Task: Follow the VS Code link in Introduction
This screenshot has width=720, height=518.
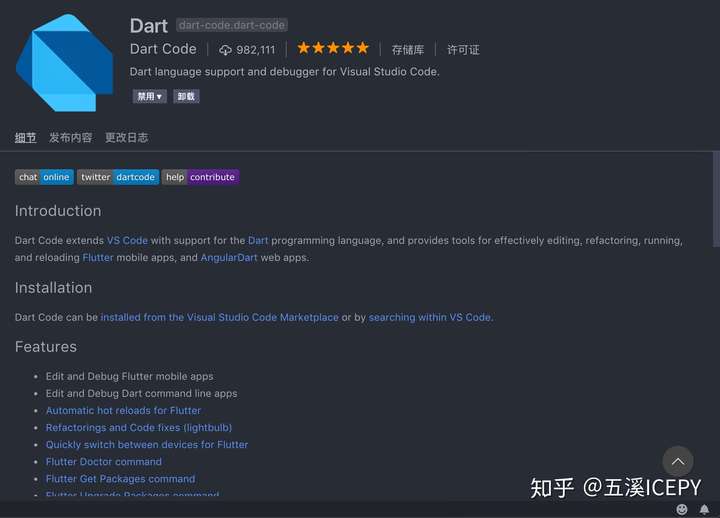Action: coord(127,240)
